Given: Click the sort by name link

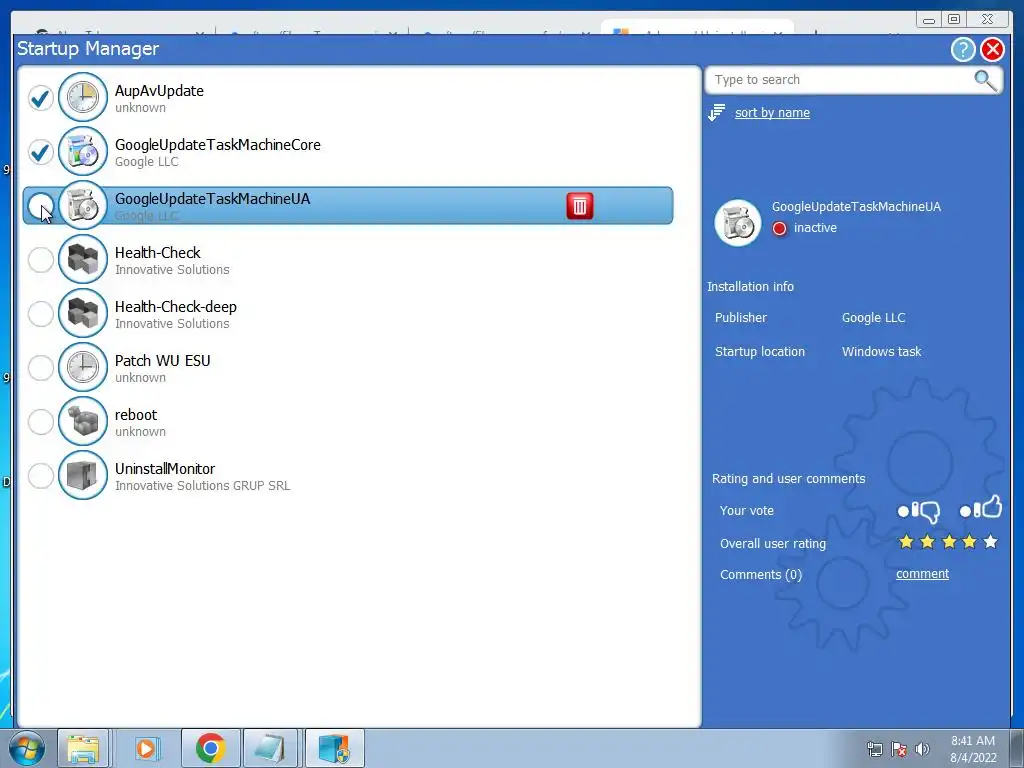Looking at the screenshot, I should (x=772, y=113).
